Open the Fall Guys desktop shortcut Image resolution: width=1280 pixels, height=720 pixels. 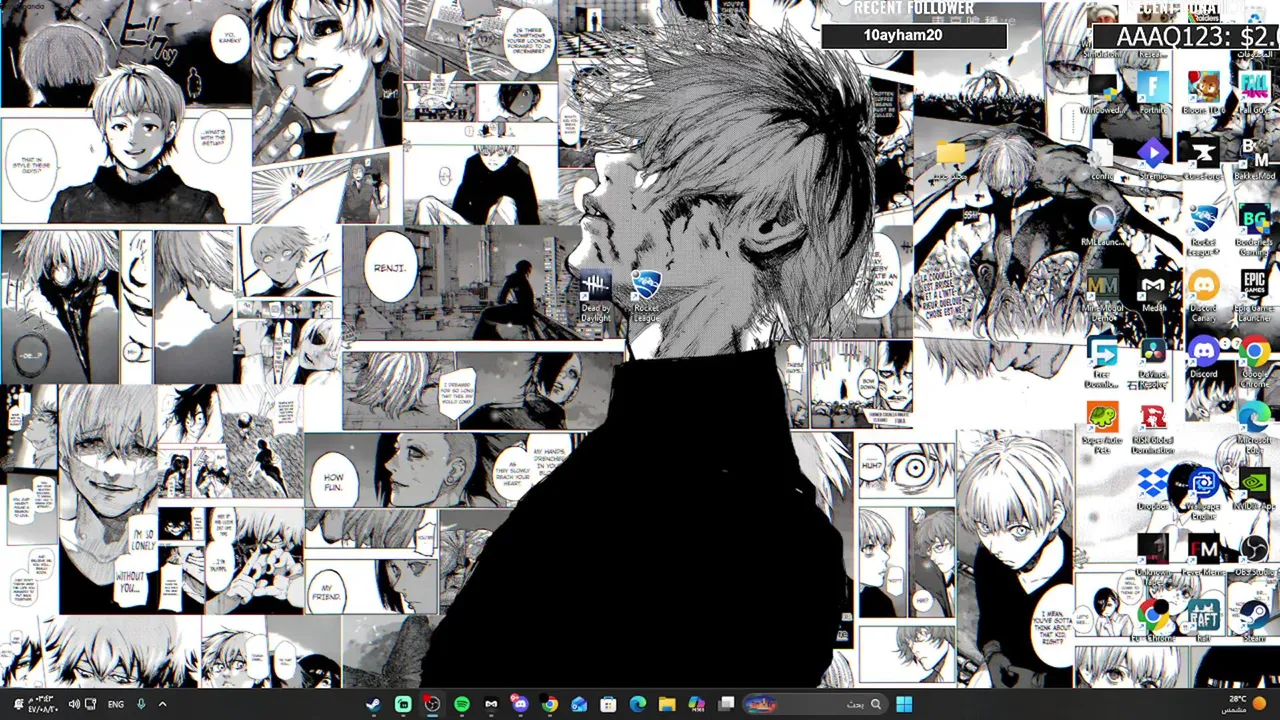(1254, 91)
